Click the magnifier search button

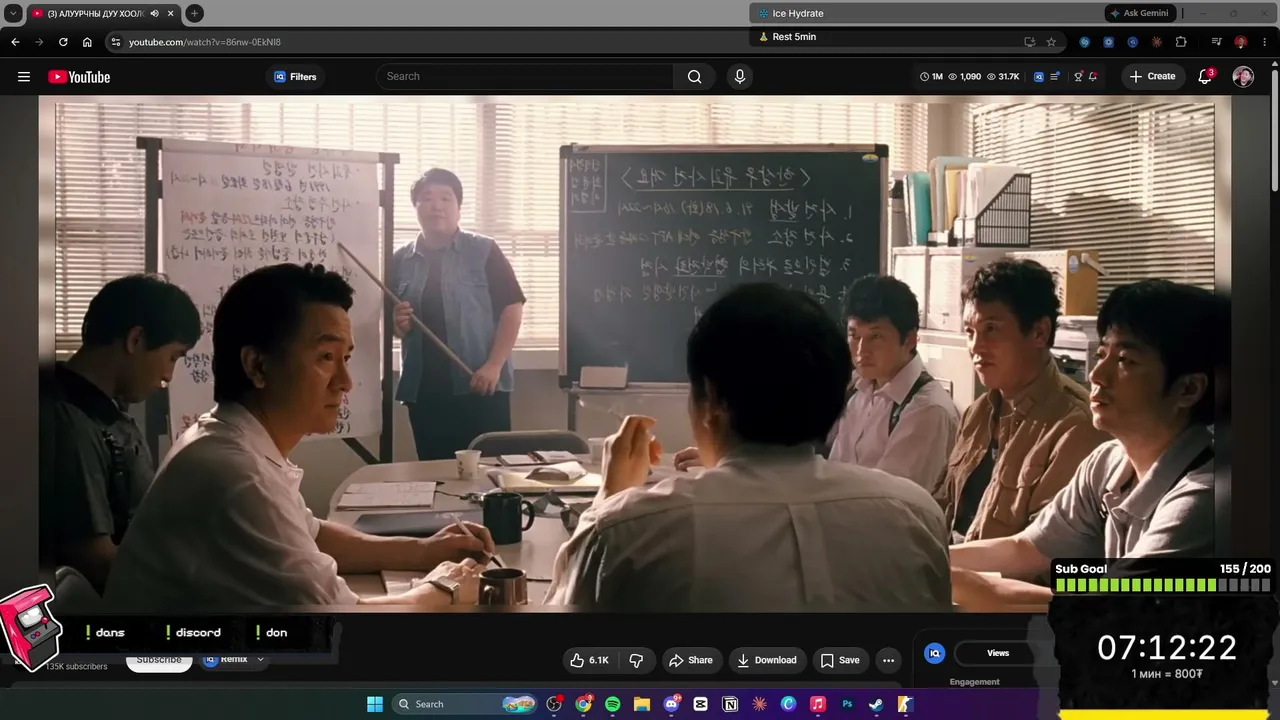point(695,76)
